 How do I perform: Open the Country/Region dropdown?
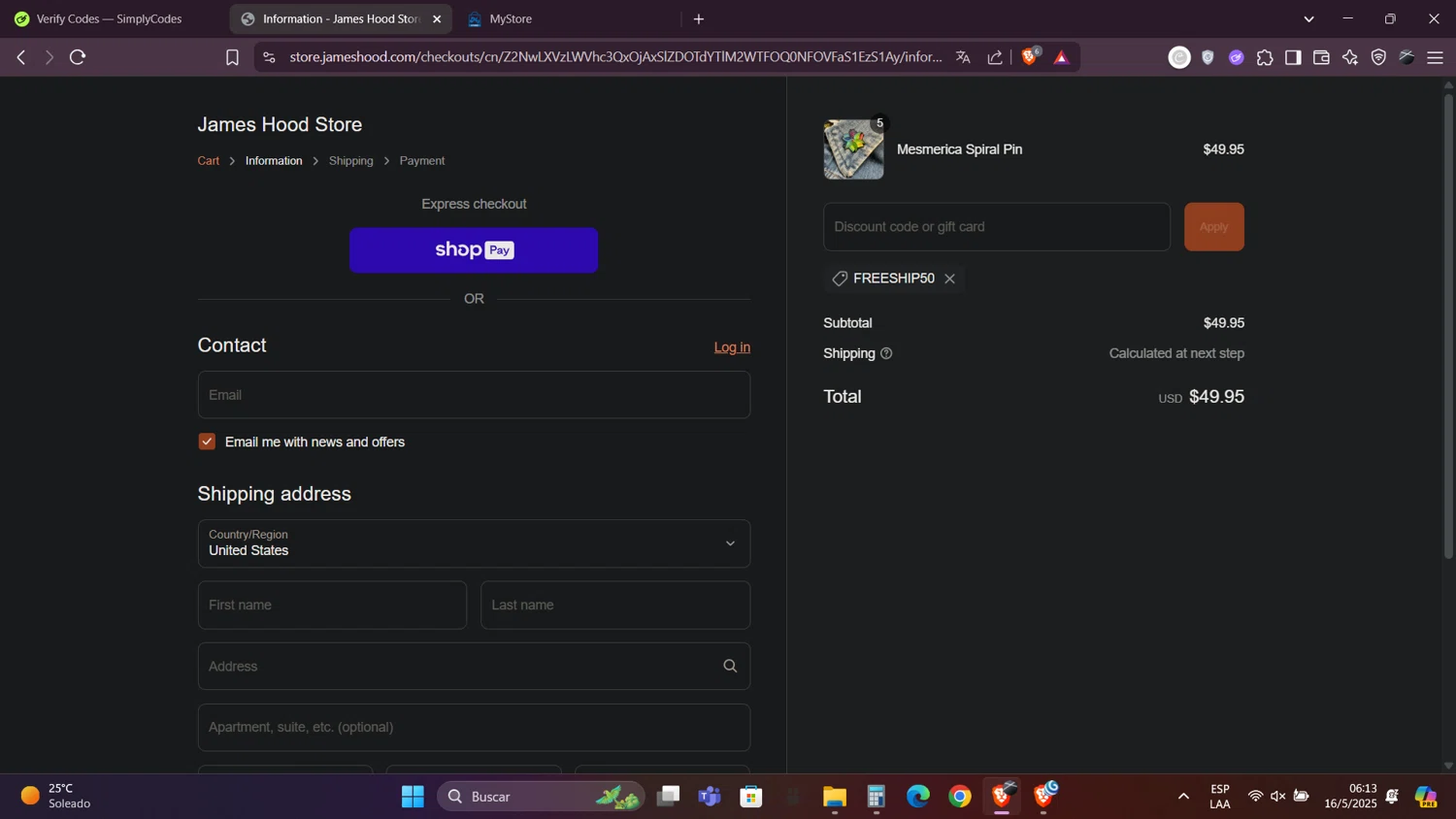tap(474, 543)
